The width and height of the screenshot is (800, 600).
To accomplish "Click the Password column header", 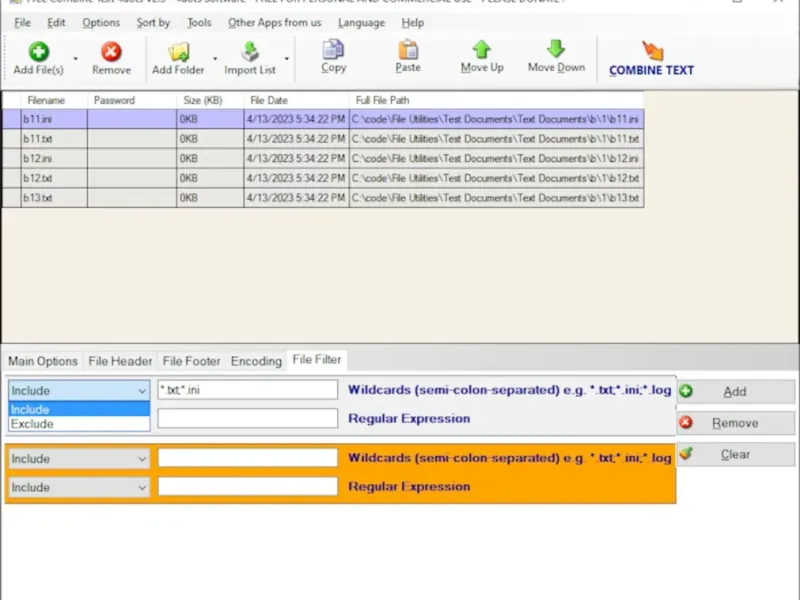I will 132,101.
